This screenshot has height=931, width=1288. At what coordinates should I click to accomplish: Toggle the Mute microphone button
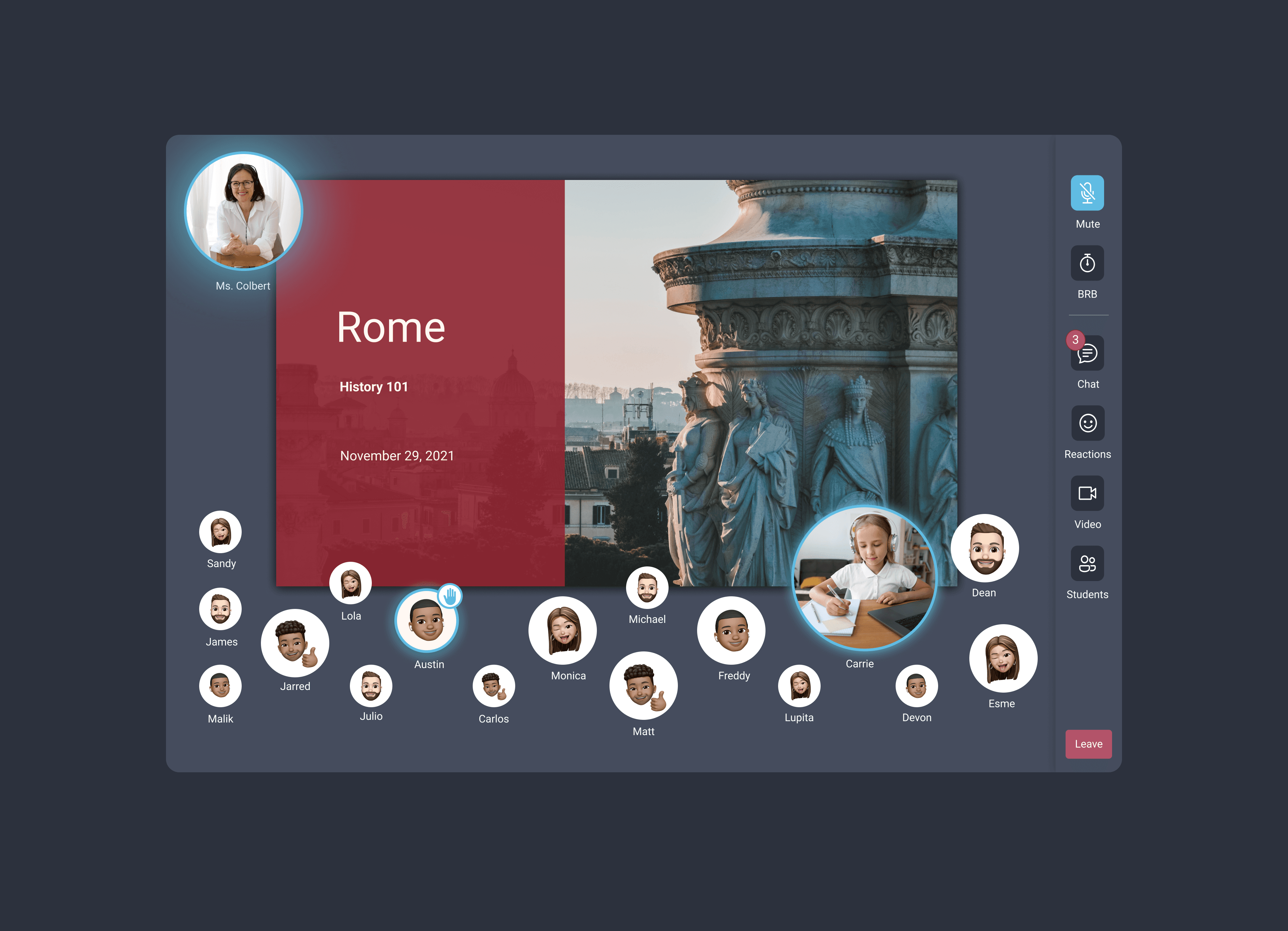(1087, 193)
